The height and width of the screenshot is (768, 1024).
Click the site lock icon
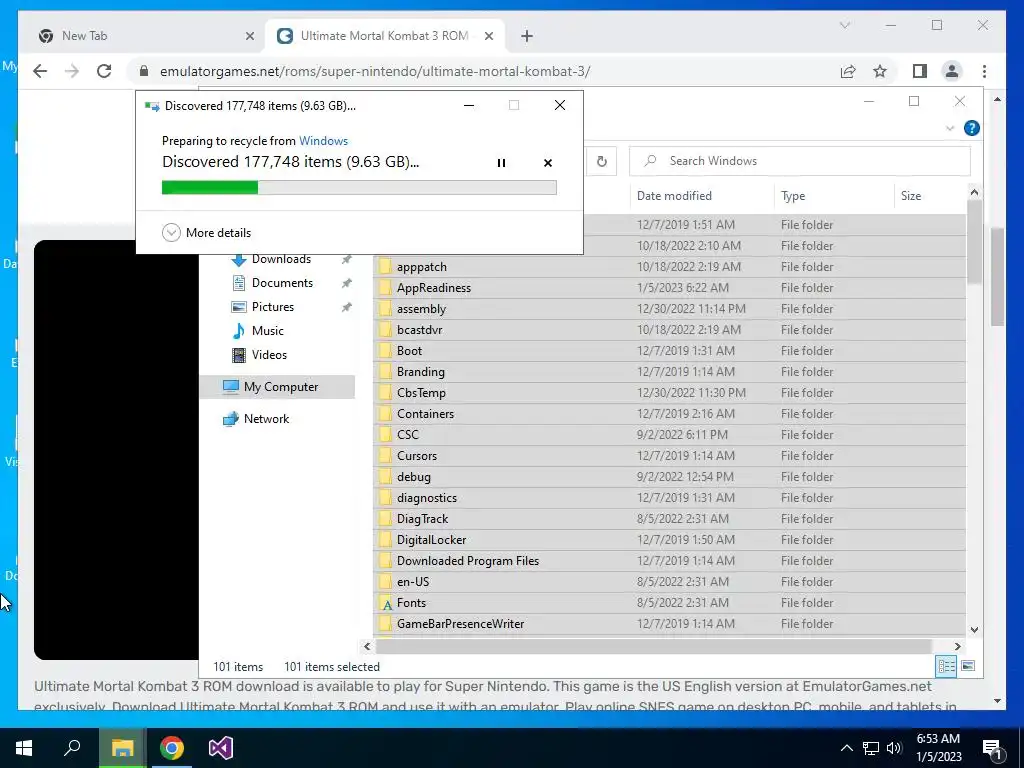[x=144, y=71]
